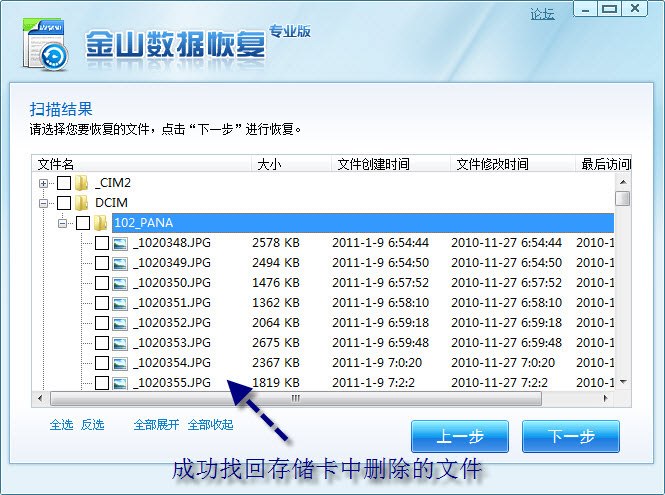
Task: Click 全选 to select all files
Action: [x=61, y=425]
